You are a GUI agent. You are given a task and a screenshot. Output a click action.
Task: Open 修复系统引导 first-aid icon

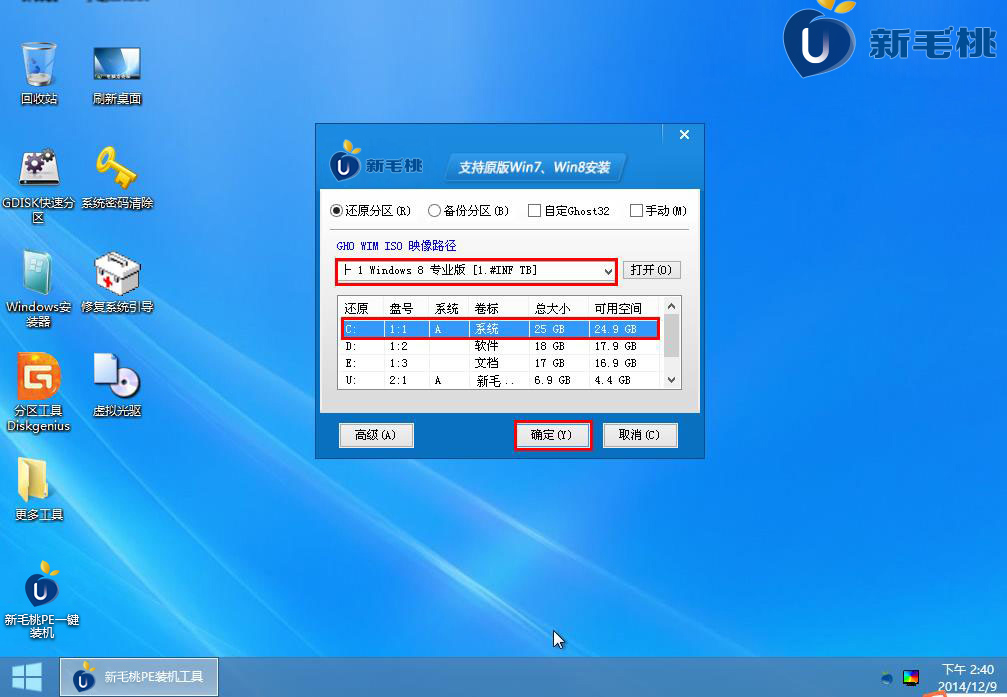coord(117,282)
